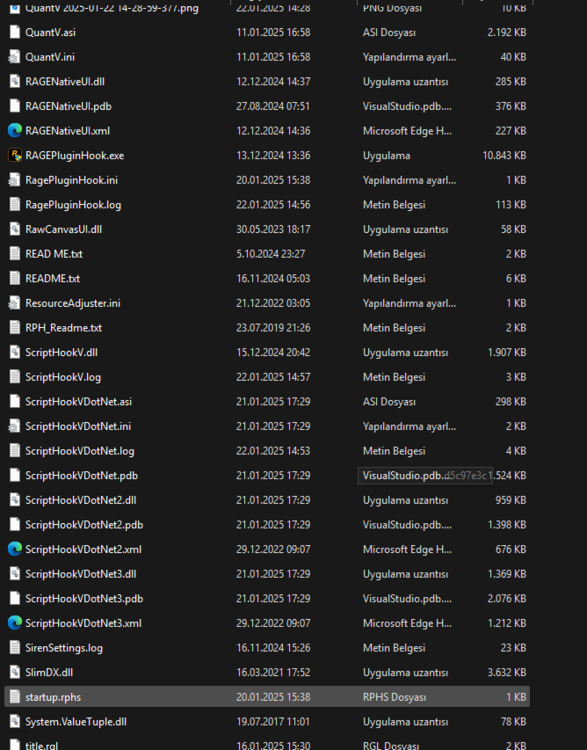Image resolution: width=587 pixels, height=750 pixels.
Task: Click the RawCanvasUI.dll file name
Action: tap(63, 229)
